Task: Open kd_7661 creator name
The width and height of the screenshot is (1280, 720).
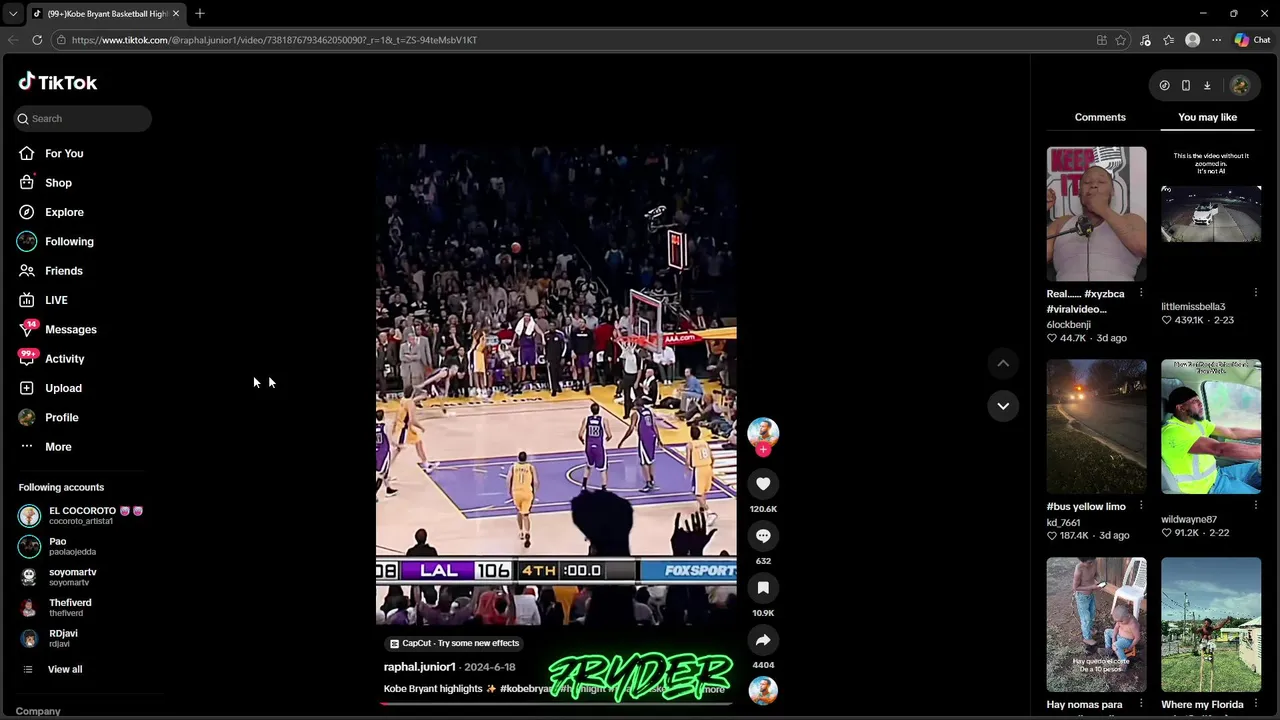Action: [x=1063, y=523]
